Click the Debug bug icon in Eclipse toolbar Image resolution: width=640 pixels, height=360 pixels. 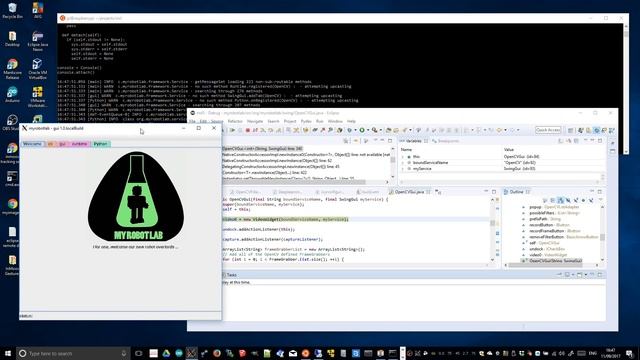(x=349, y=130)
